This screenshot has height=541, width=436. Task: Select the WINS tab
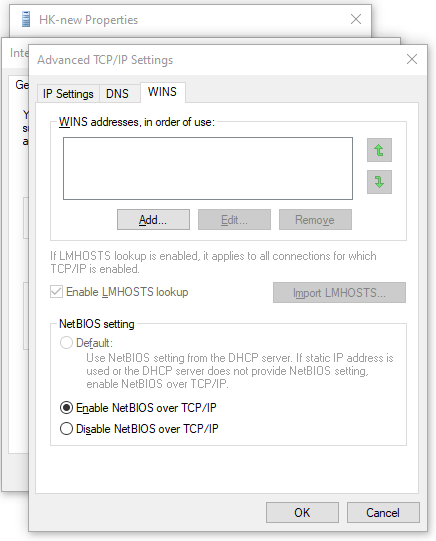tap(162, 92)
